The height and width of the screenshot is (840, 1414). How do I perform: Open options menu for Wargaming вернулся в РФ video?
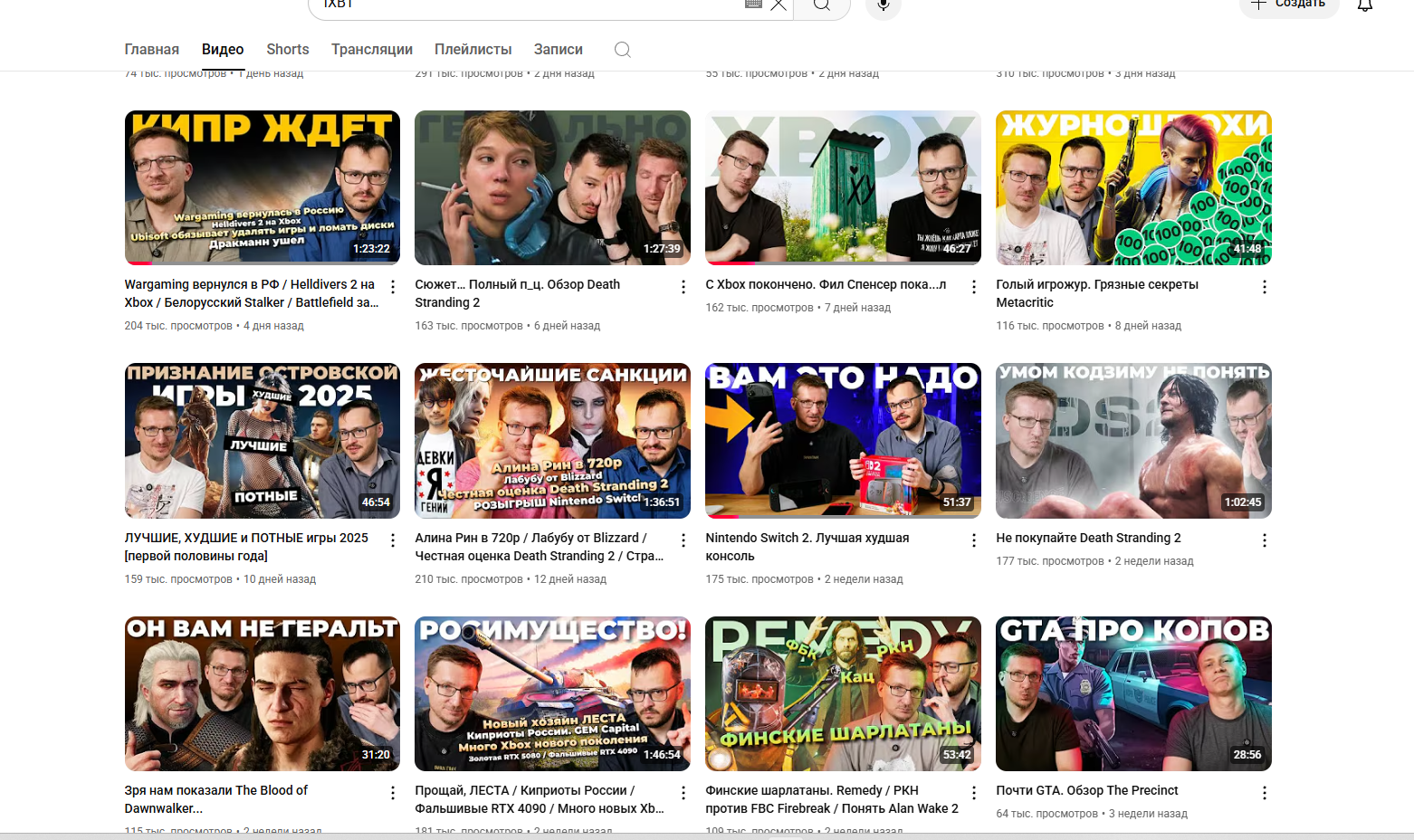click(x=393, y=287)
